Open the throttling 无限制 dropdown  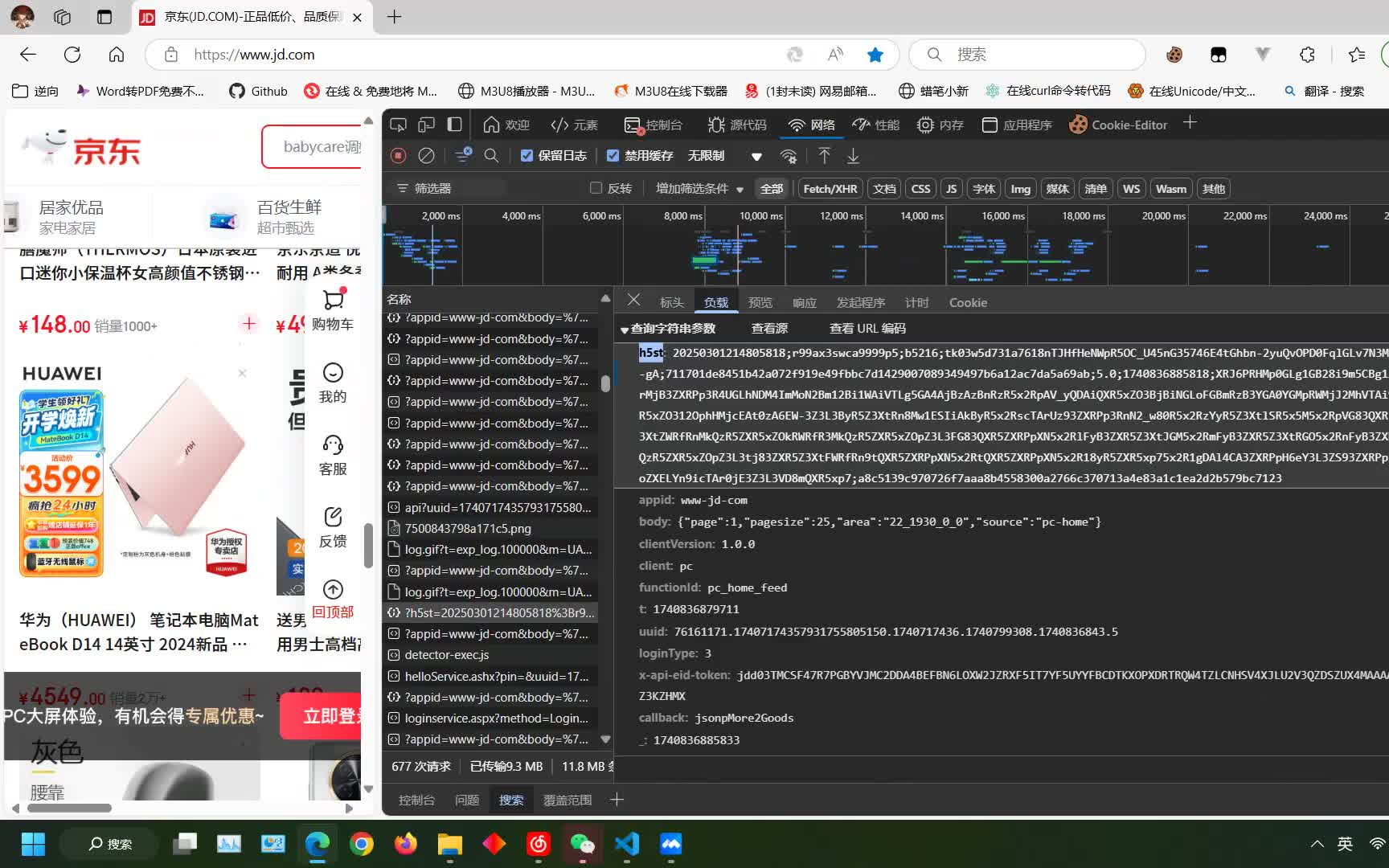[x=723, y=156]
